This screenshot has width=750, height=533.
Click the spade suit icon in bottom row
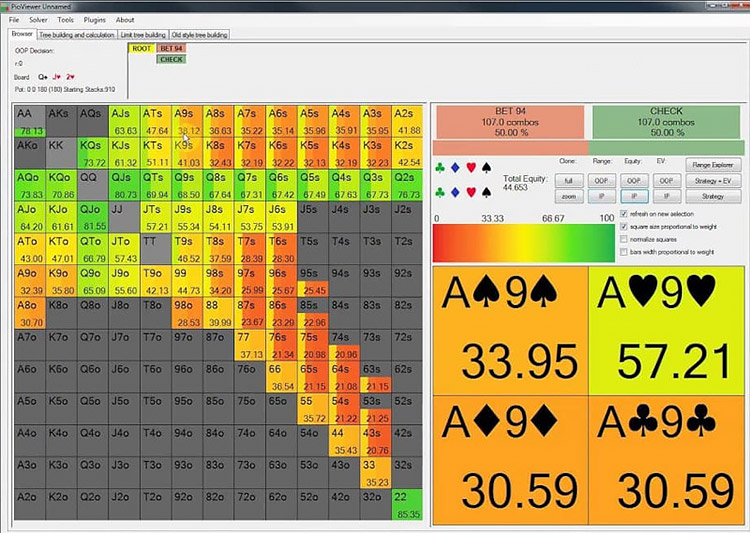[x=486, y=191]
